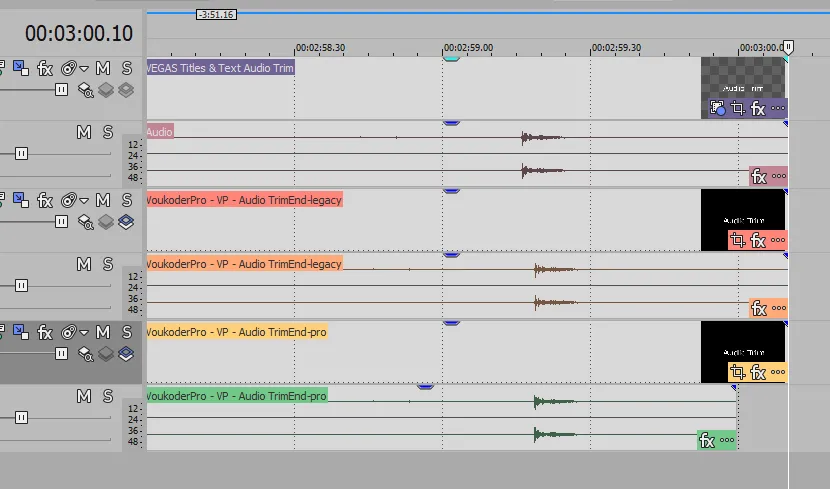Click the 00:03:00.10 timecode display
The image size is (830, 489).
click(x=79, y=33)
